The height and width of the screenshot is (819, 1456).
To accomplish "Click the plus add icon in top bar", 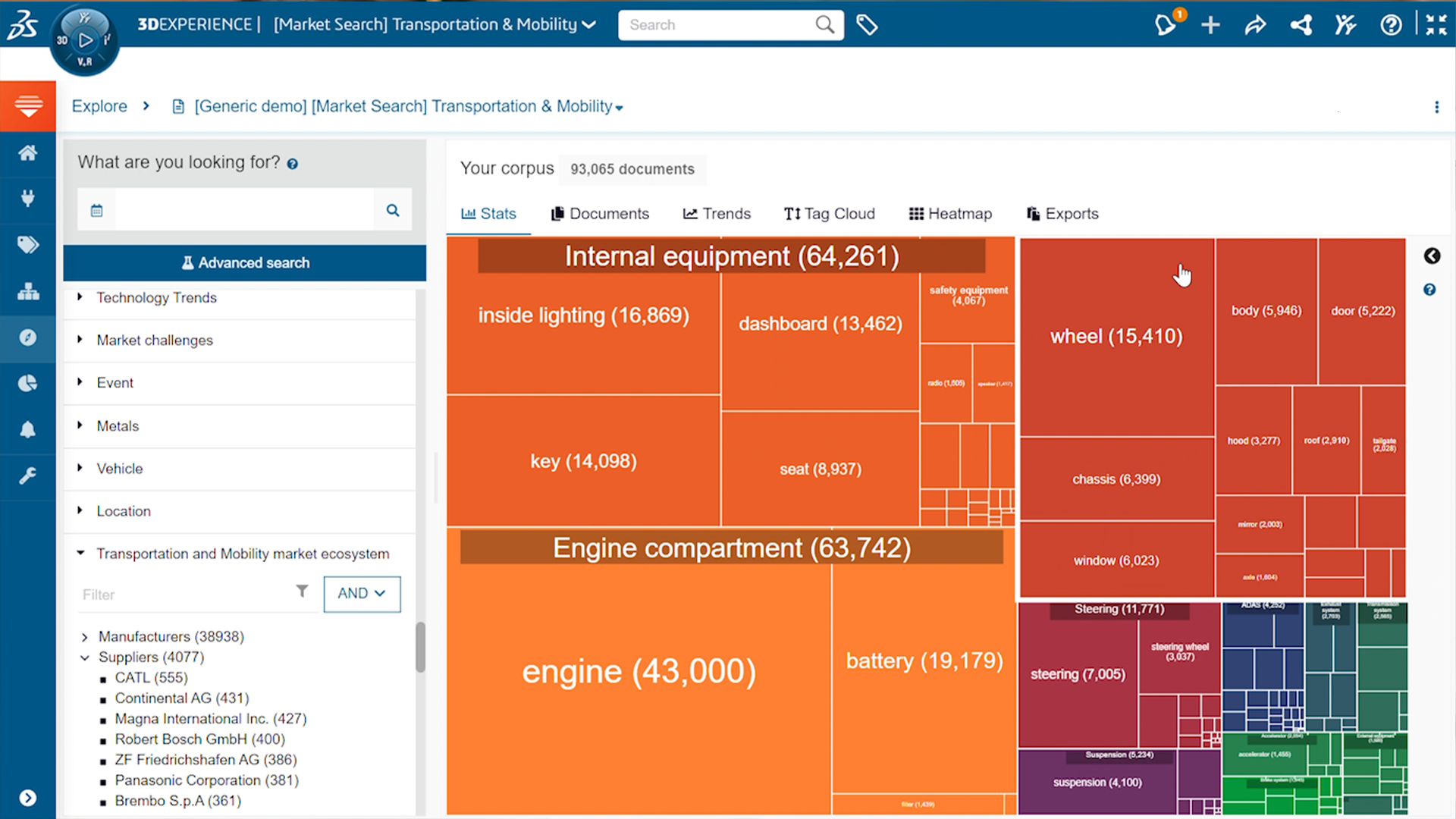I will pyautogui.click(x=1210, y=25).
